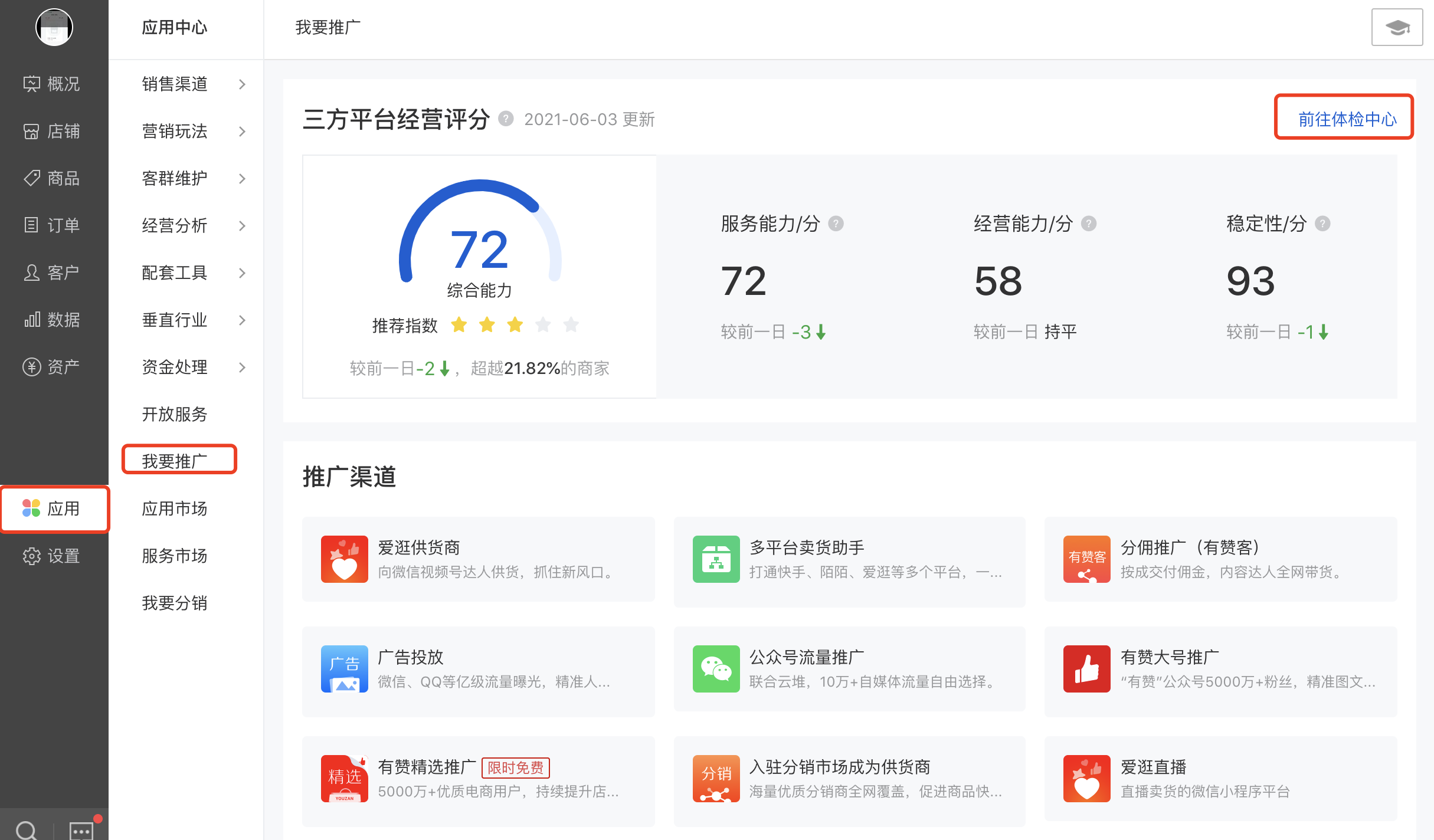Click the 有赞客 orange icon

pos(1087,559)
